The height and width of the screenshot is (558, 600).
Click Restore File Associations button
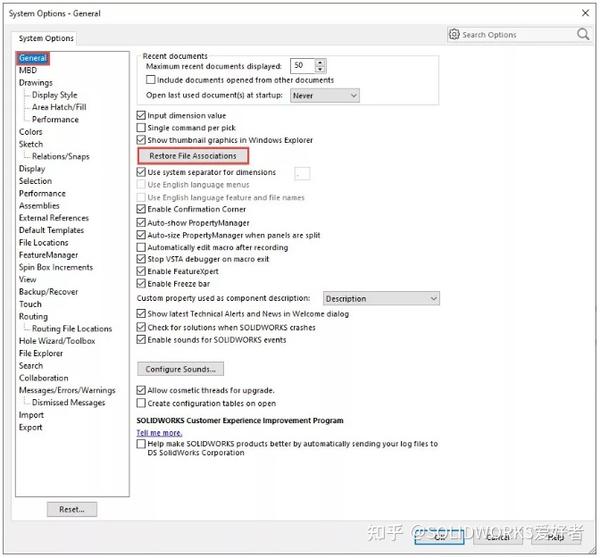193,156
